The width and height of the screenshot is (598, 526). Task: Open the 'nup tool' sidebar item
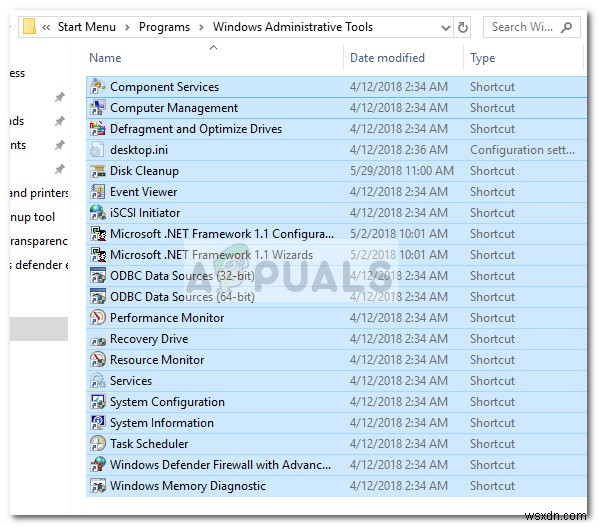tap(33, 217)
